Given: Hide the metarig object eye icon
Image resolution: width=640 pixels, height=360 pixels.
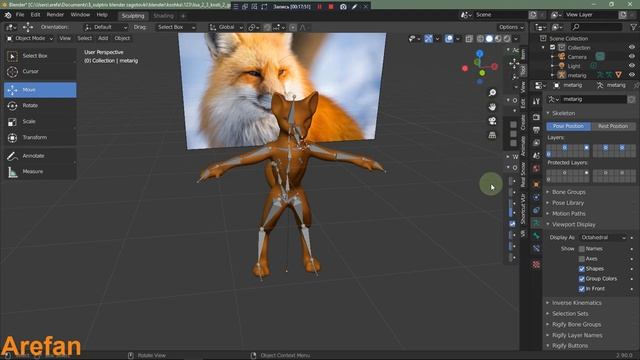Looking at the screenshot, I should (632, 75).
